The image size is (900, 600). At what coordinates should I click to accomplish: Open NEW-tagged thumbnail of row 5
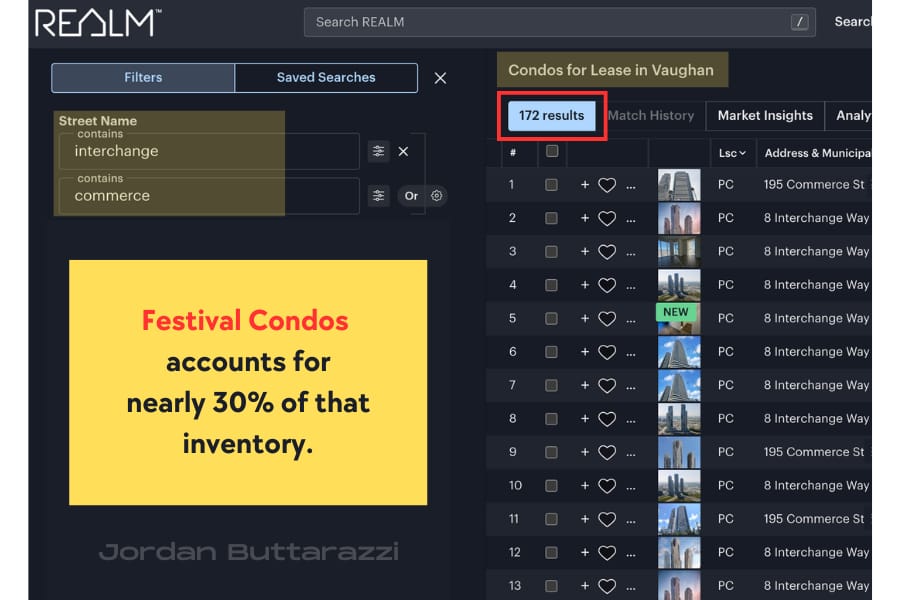(x=679, y=319)
